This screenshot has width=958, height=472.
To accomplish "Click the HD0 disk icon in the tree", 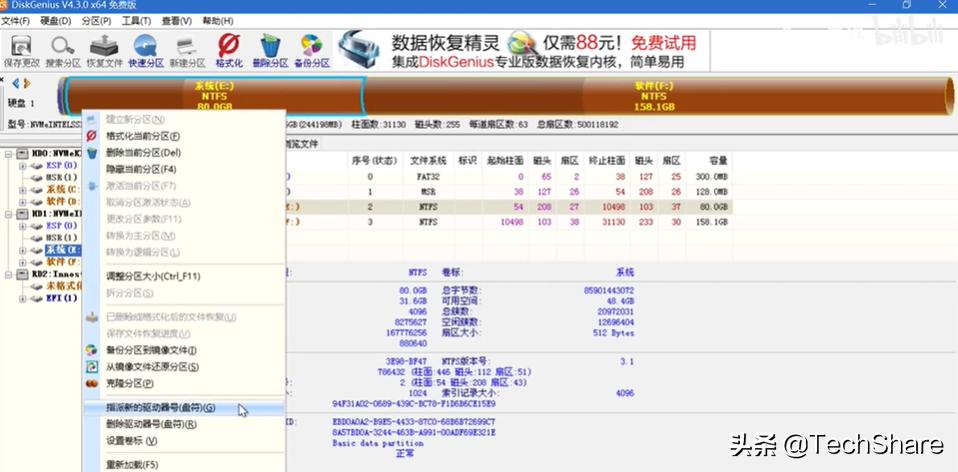I will (23, 154).
